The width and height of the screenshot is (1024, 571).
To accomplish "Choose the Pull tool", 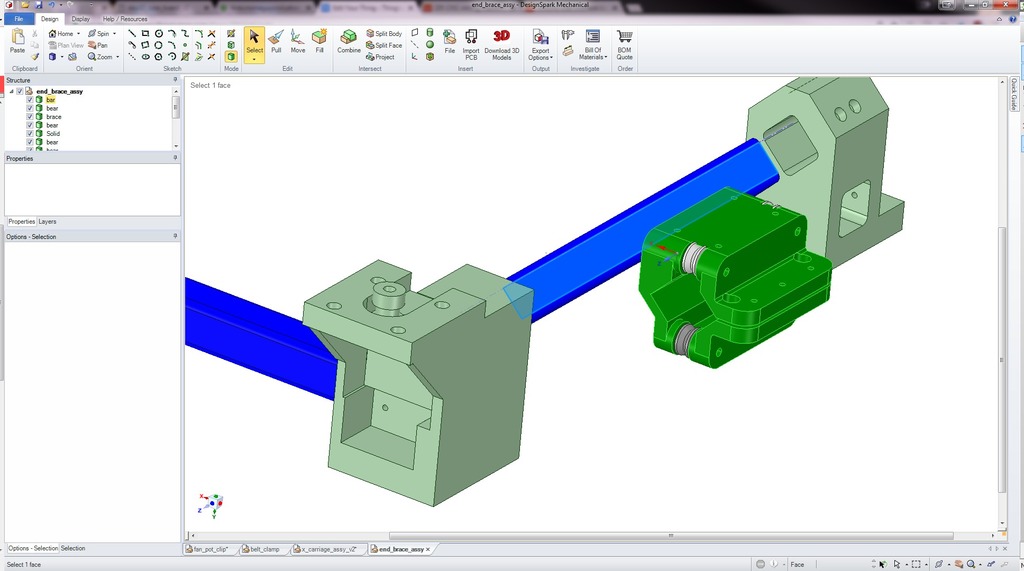I will [276, 41].
